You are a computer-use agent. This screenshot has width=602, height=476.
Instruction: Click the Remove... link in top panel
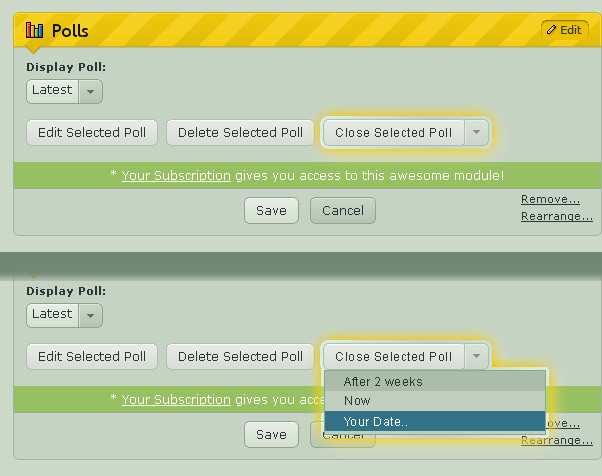coord(550,199)
